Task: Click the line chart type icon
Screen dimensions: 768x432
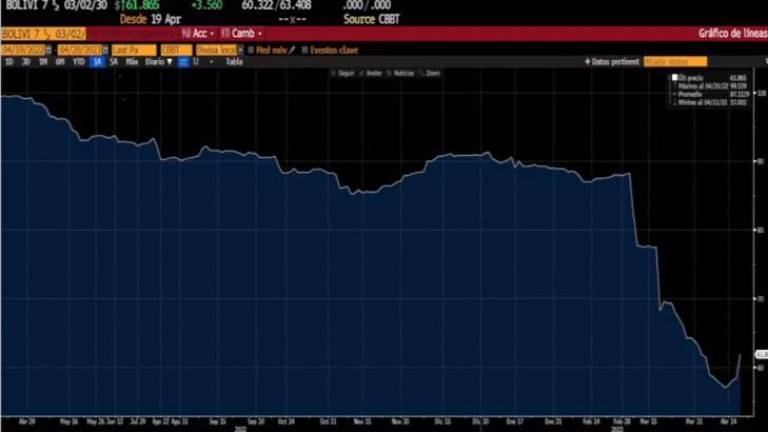Action: 182,61
